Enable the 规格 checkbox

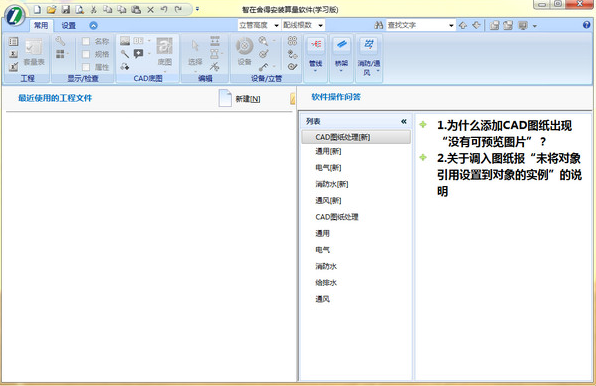click(x=86, y=54)
